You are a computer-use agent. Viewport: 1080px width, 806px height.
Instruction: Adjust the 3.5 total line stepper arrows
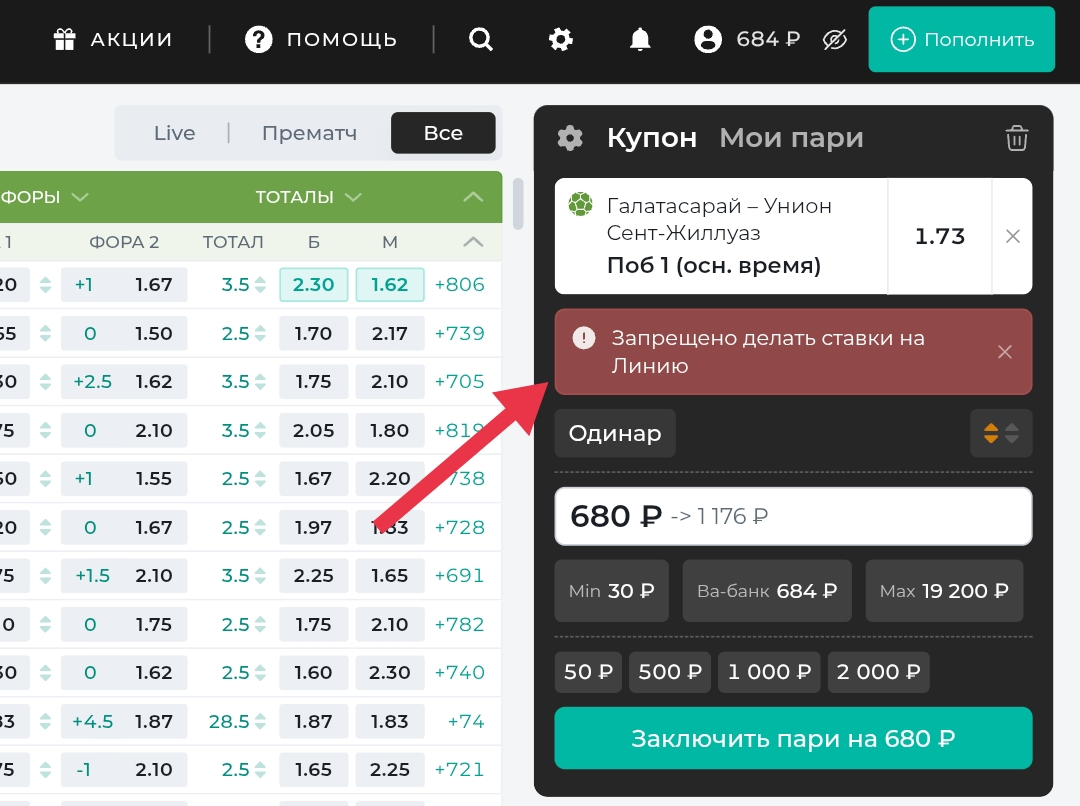[262, 284]
